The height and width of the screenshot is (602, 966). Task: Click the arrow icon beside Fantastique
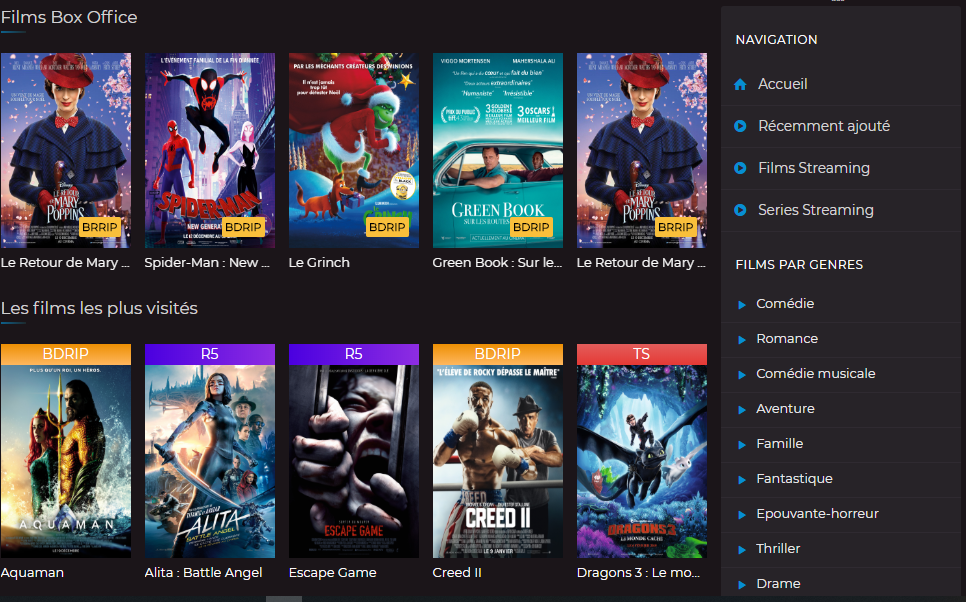tap(742, 479)
